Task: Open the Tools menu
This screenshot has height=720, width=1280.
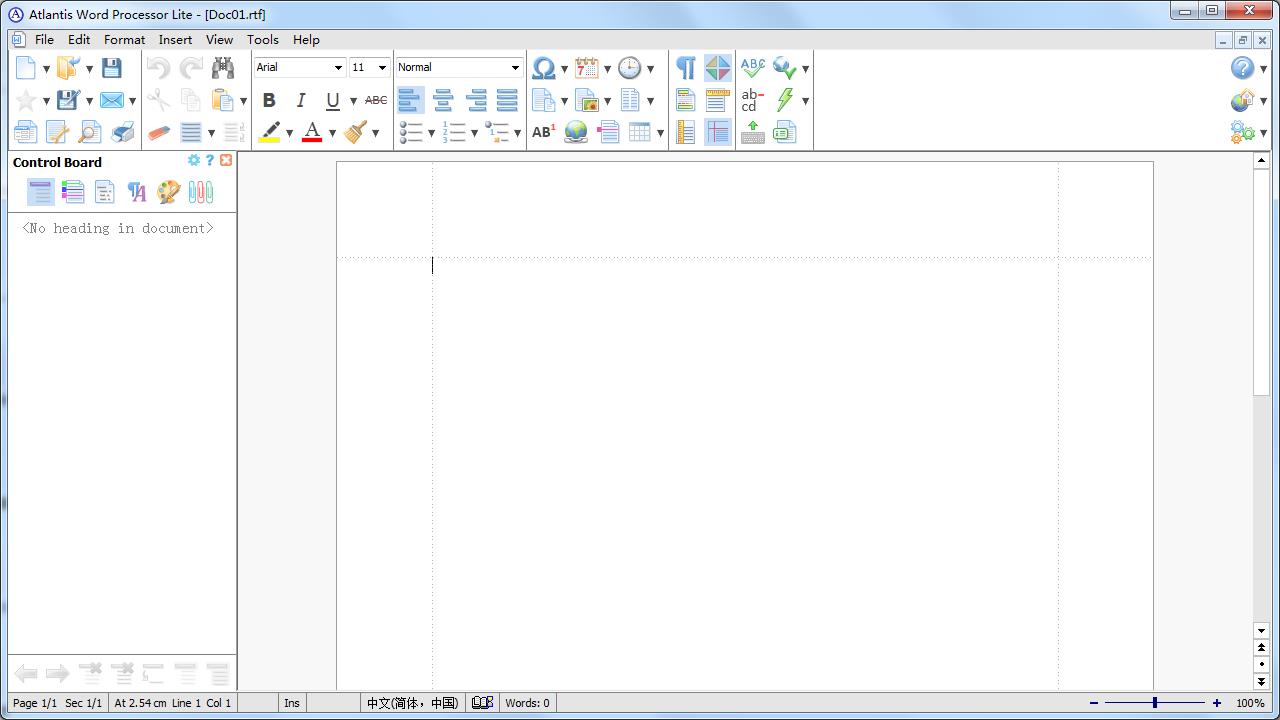Action: point(262,40)
